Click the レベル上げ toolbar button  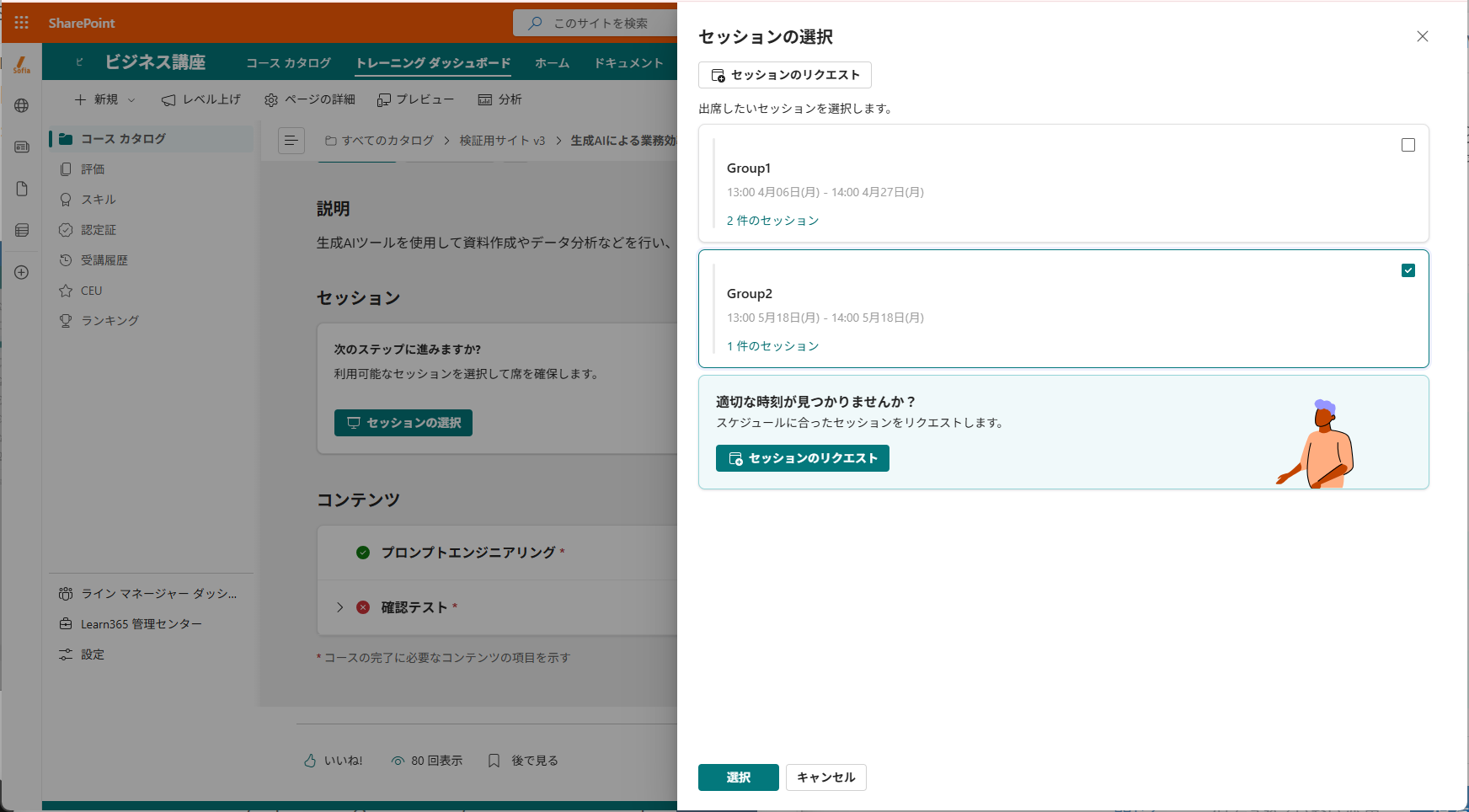tap(201, 99)
